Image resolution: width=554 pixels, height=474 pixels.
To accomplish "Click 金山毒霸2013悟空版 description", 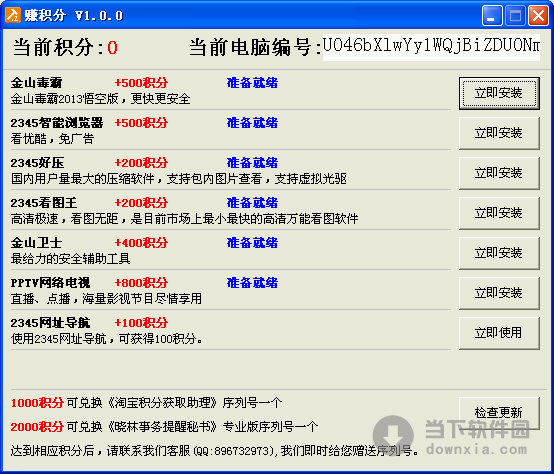I will [x=100, y=99].
